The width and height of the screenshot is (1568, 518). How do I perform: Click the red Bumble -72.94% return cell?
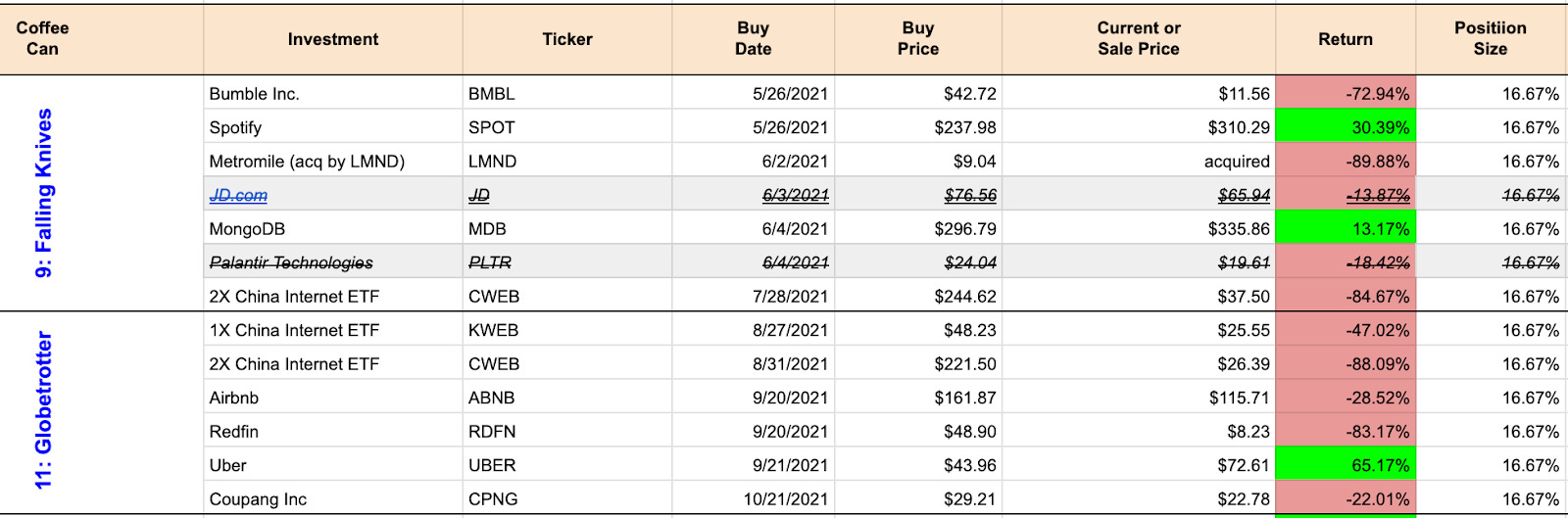tap(1346, 94)
